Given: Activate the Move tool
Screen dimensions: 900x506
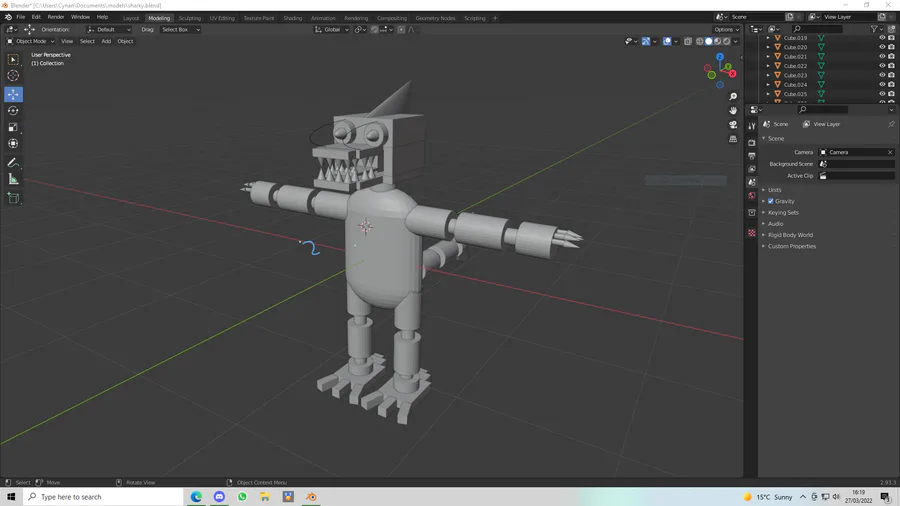Looking at the screenshot, I should point(13,94).
